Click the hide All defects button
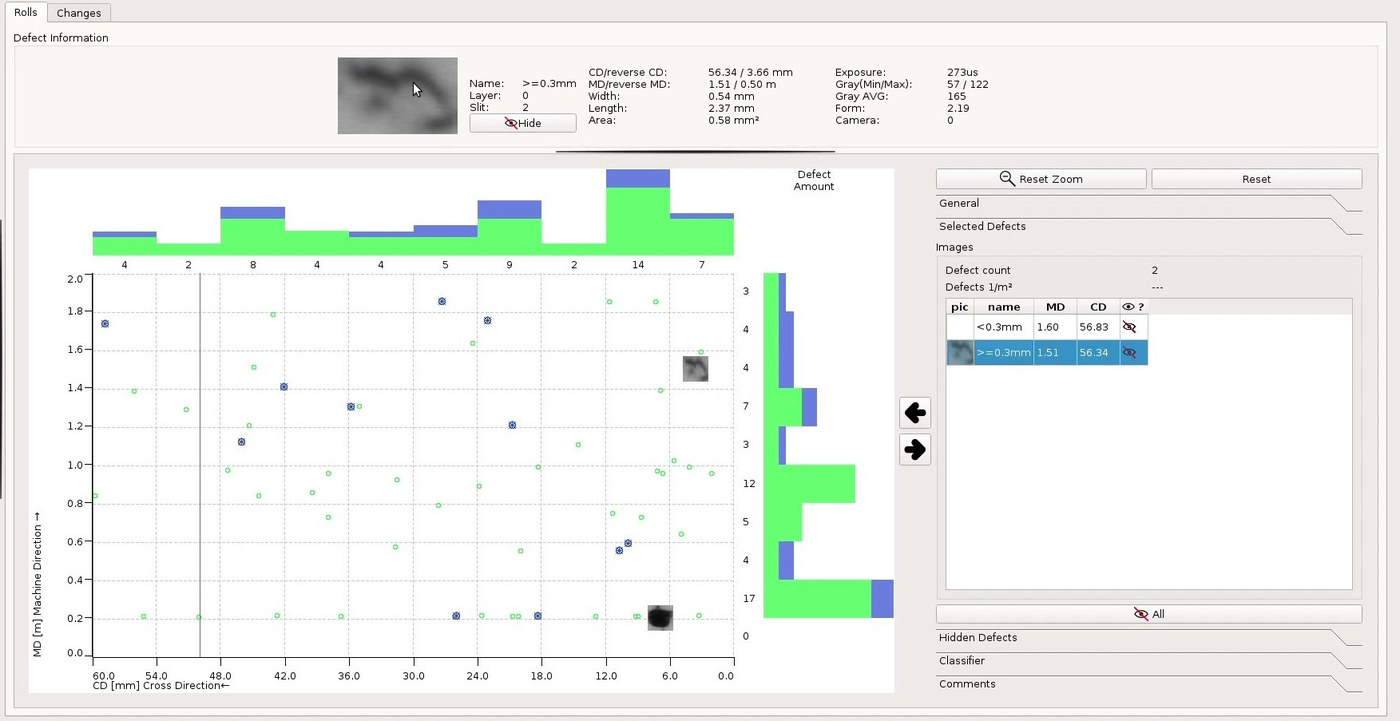 [x=1149, y=614]
